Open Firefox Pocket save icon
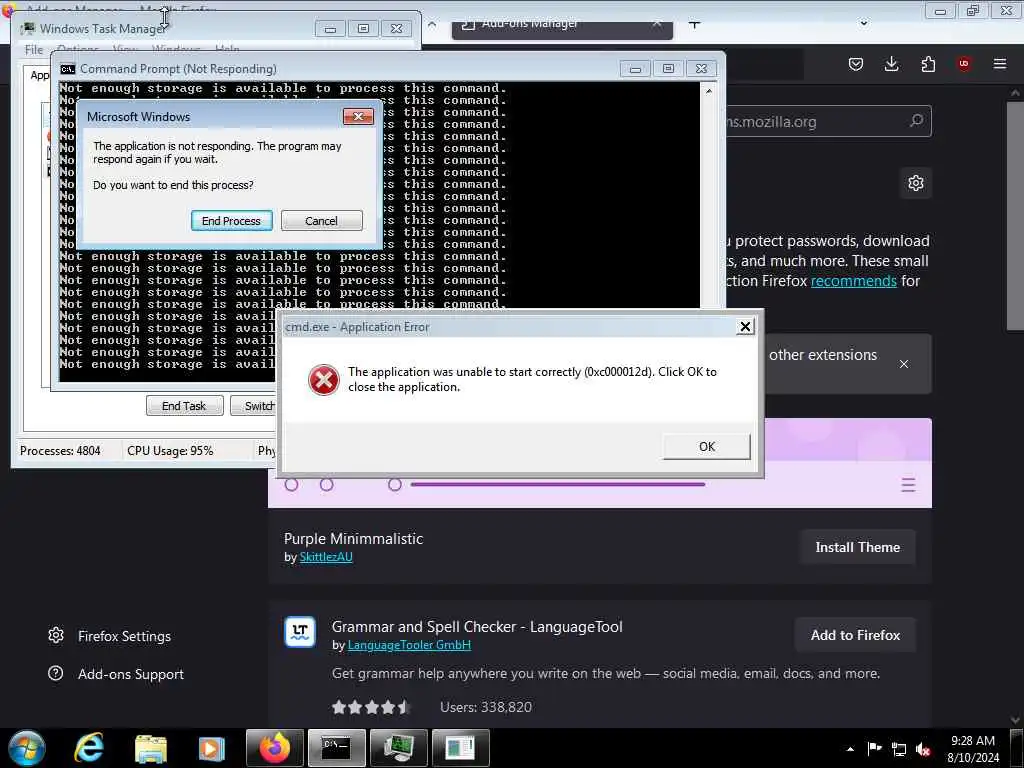Screen dimensions: 1024x768 [856, 64]
